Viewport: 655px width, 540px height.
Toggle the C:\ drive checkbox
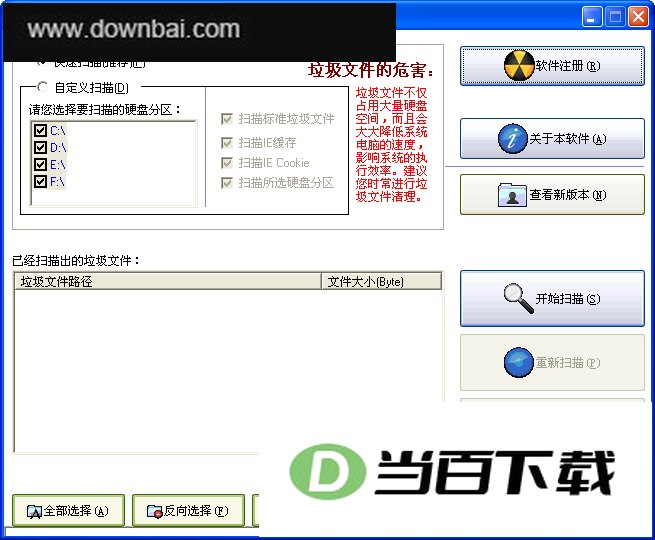point(41,130)
